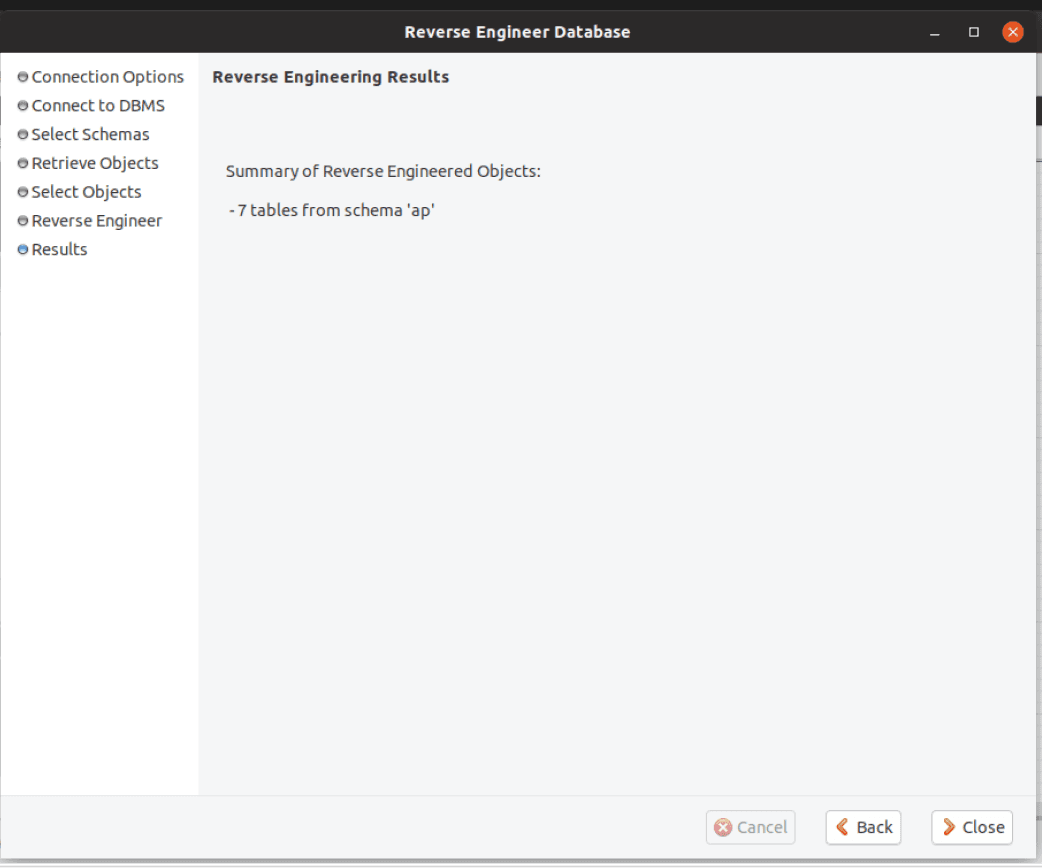Go Back to the previous wizard step
This screenshot has height=868, width=1042.
pos(863,827)
